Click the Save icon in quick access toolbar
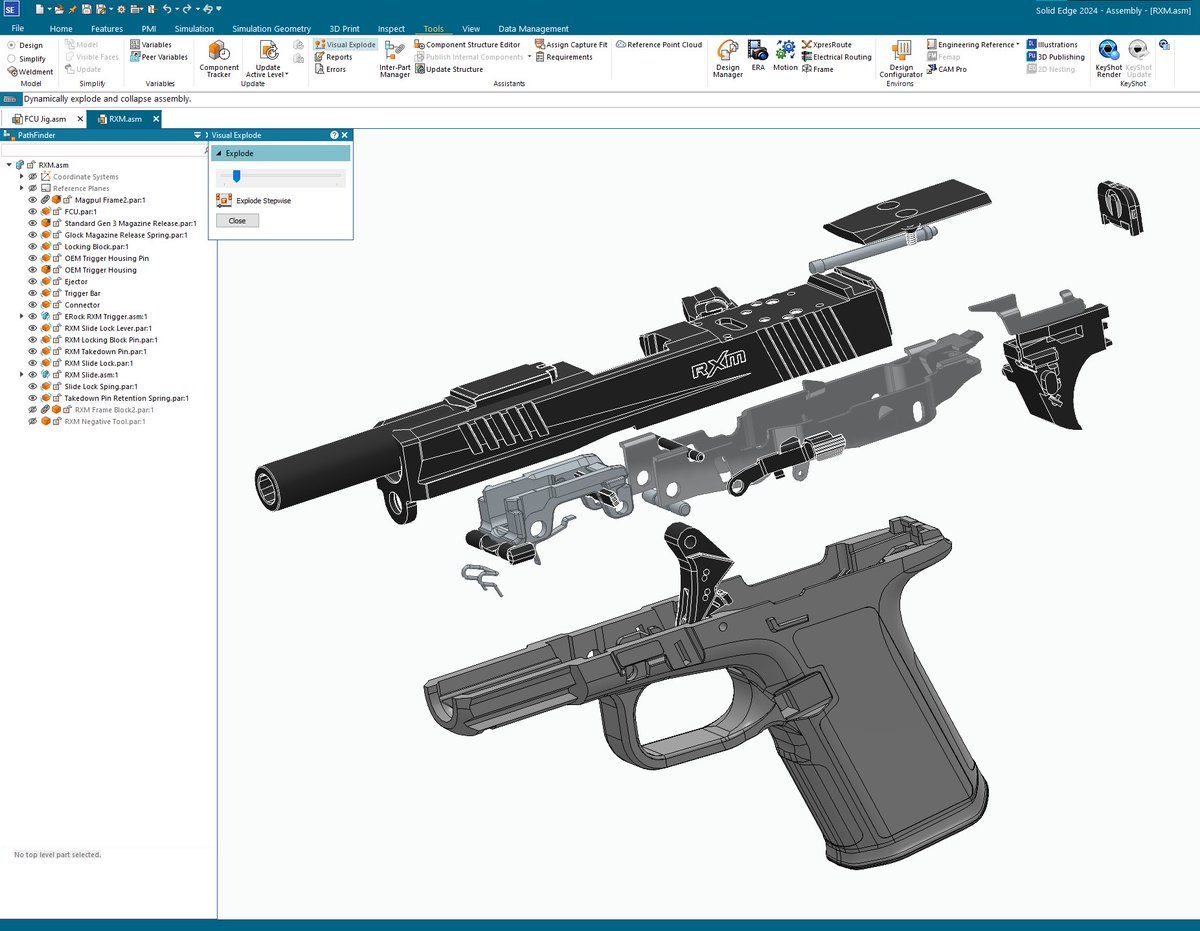 [86, 8]
